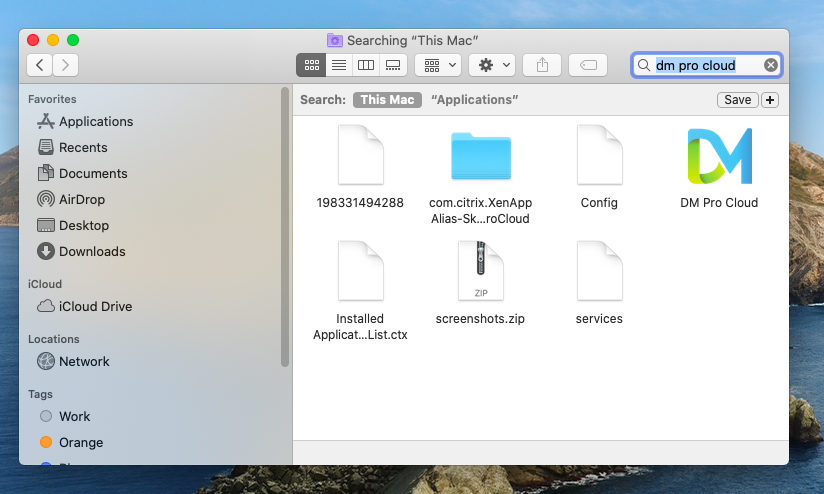The height and width of the screenshot is (494, 824).
Task: Select the Work tag in the sidebar
Action: click(65, 417)
